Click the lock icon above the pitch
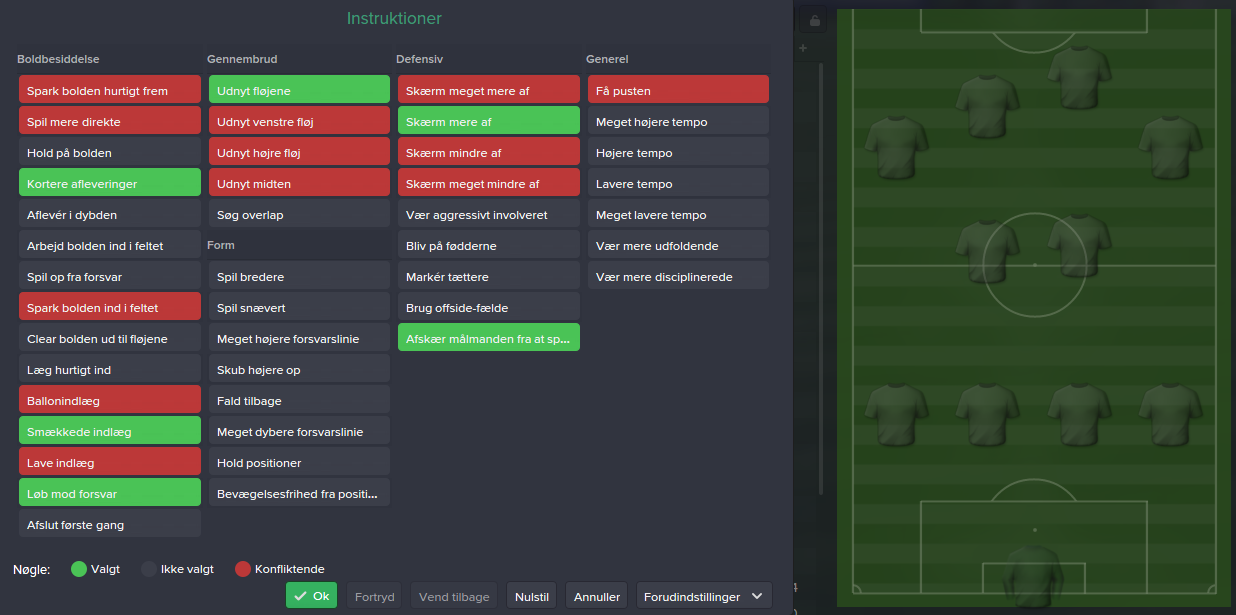 pyautogui.click(x=815, y=20)
